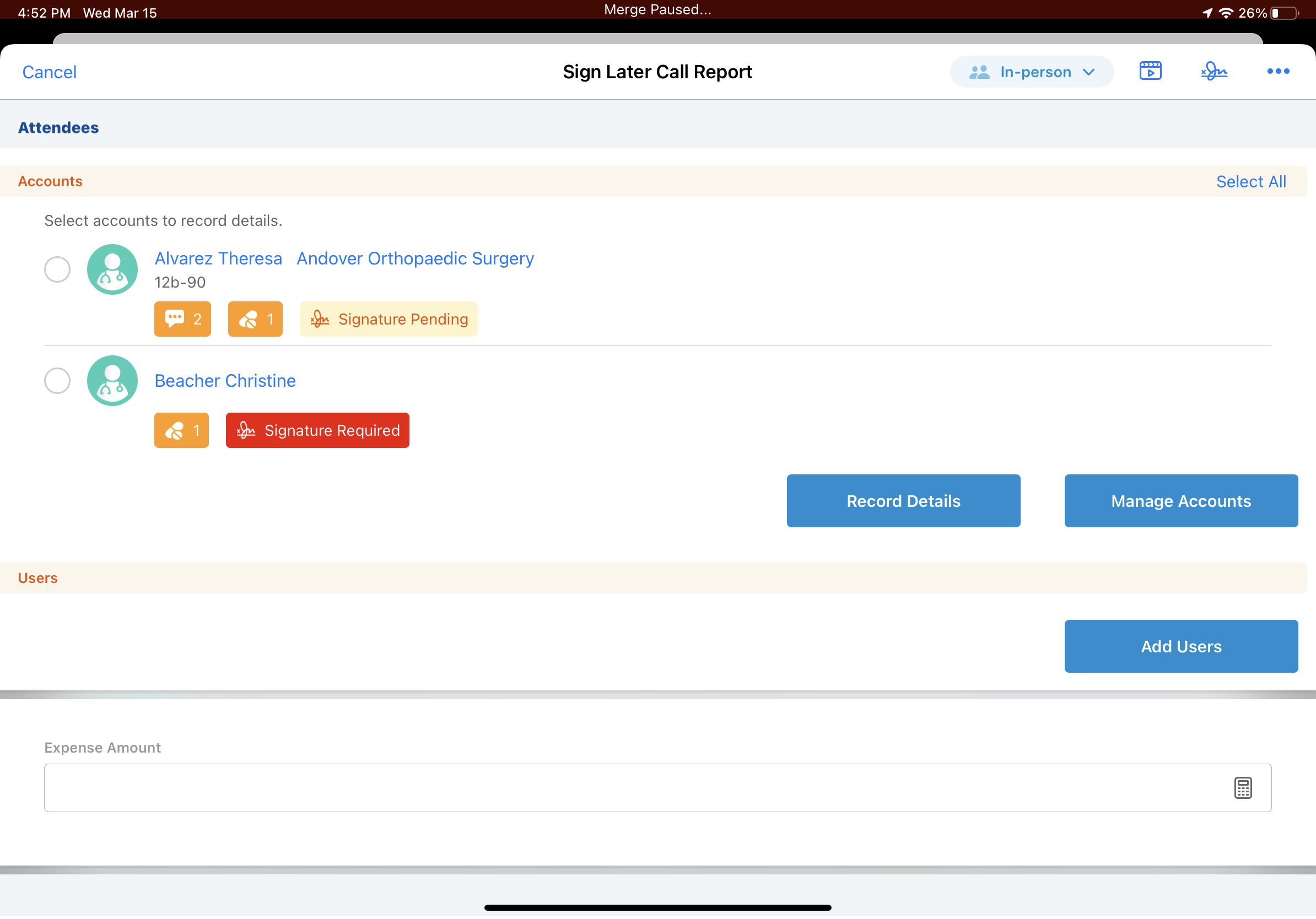
Task: Select the Users section header
Action: coord(37,578)
